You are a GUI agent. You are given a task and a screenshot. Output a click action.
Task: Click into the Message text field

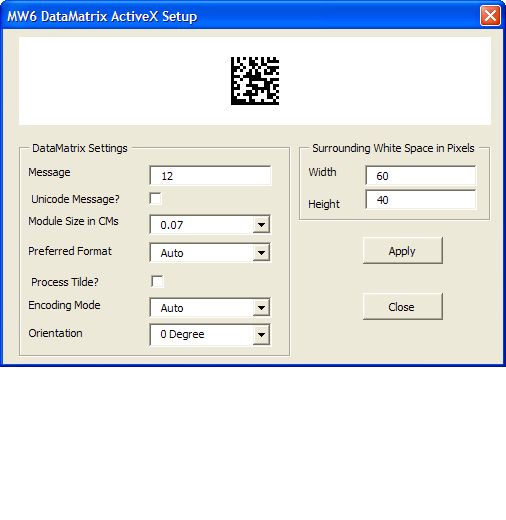210,176
